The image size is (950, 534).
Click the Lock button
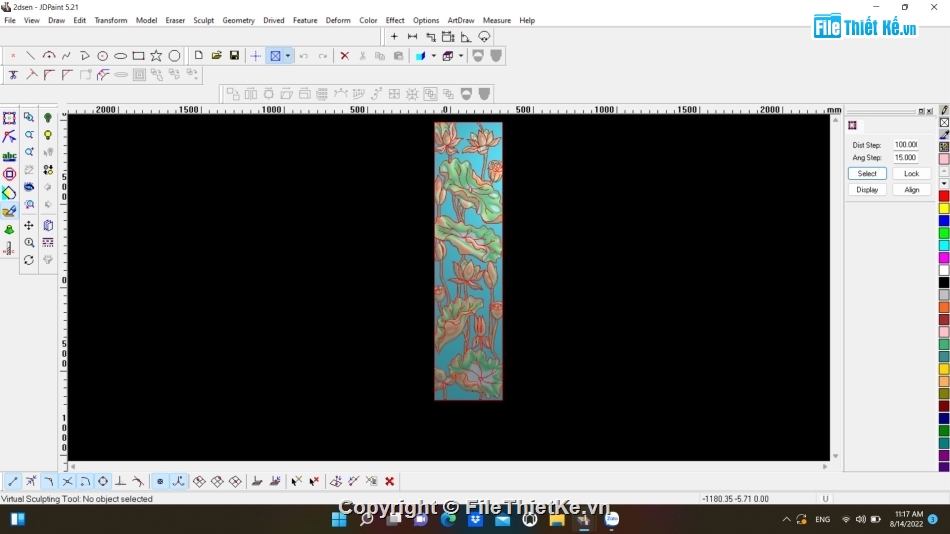pos(911,173)
